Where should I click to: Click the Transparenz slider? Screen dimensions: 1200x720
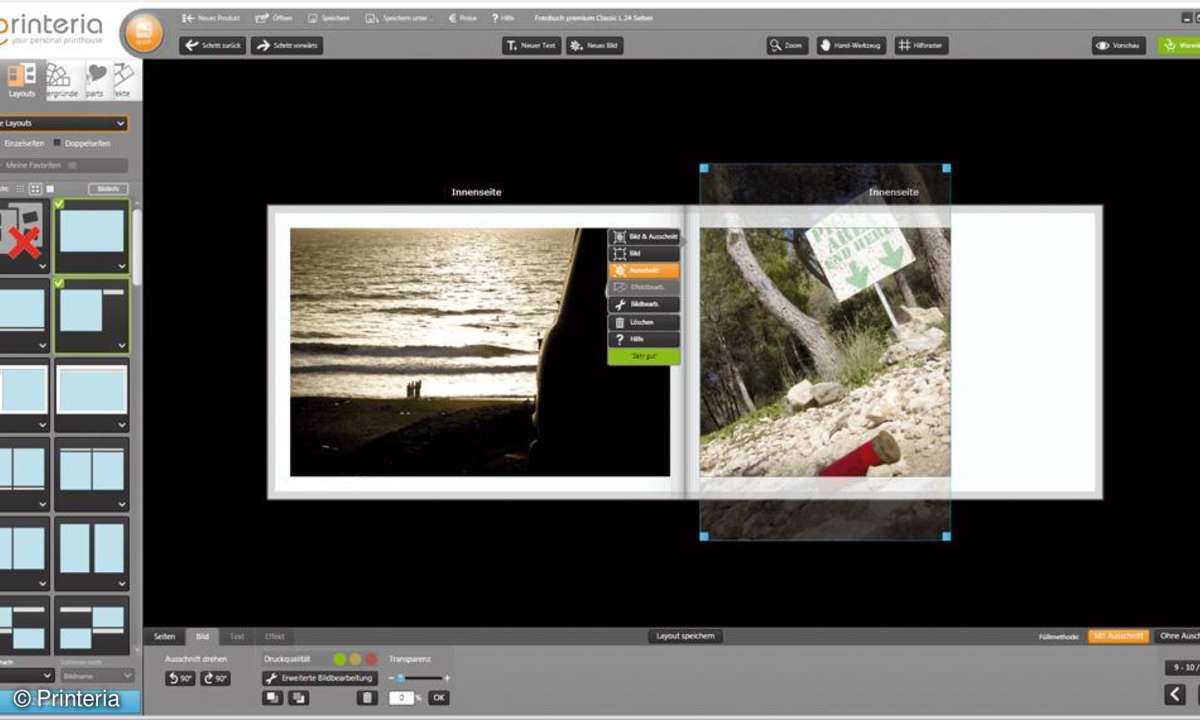coord(420,678)
